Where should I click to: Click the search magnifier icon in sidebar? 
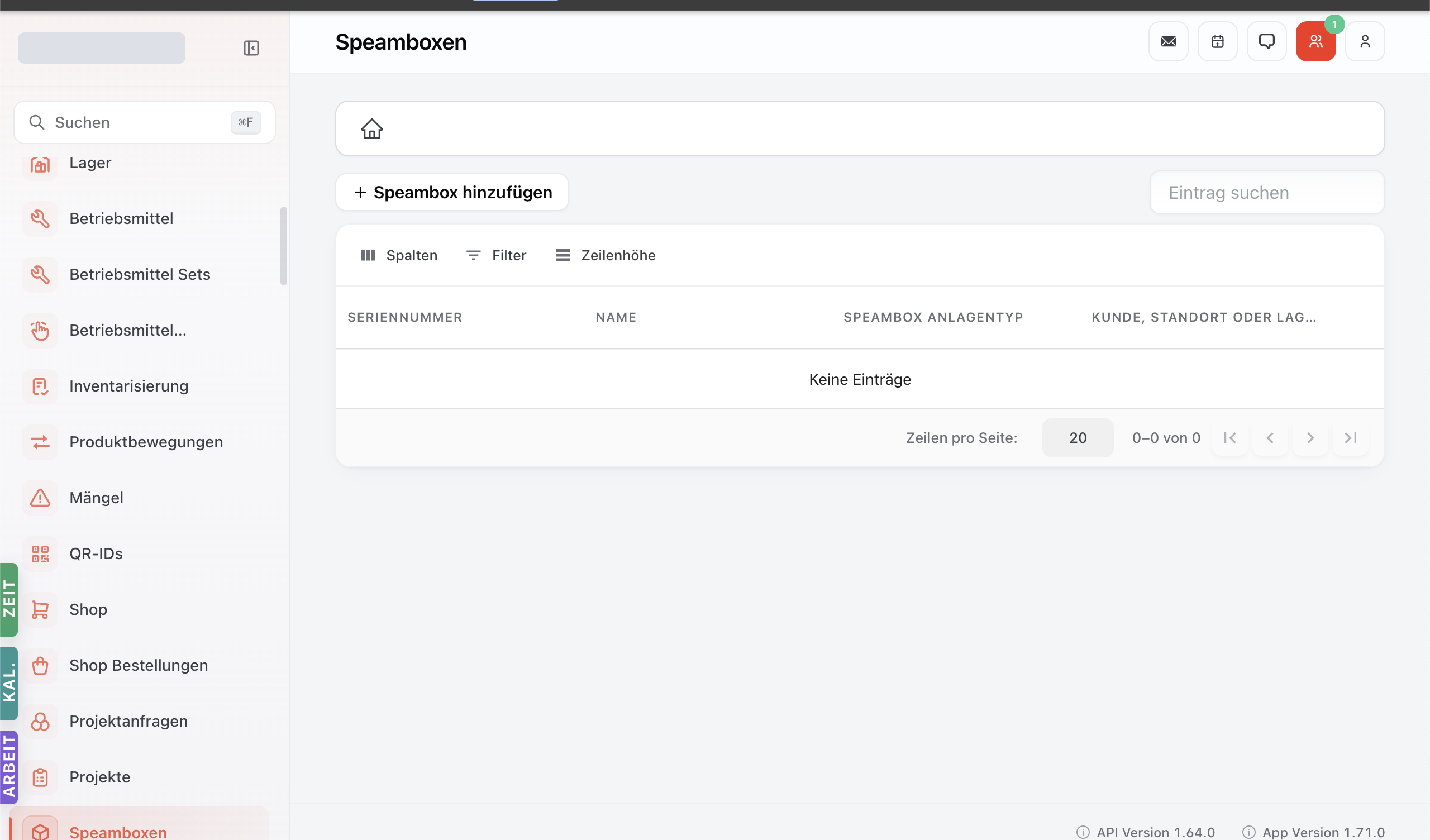click(36, 122)
